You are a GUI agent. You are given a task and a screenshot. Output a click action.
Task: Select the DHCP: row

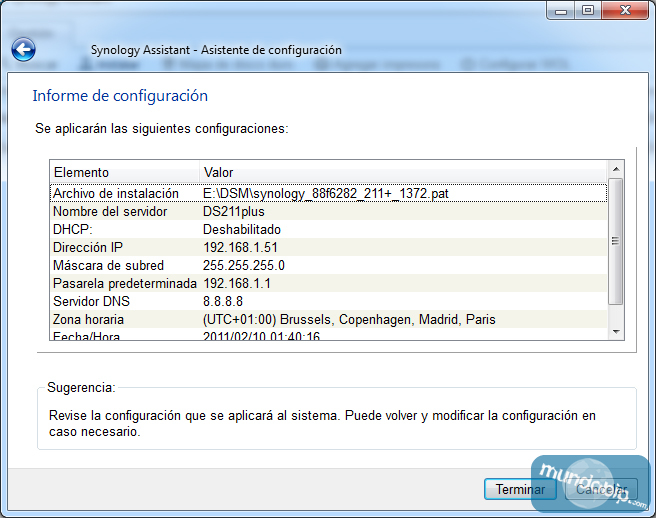pyautogui.click(x=328, y=229)
